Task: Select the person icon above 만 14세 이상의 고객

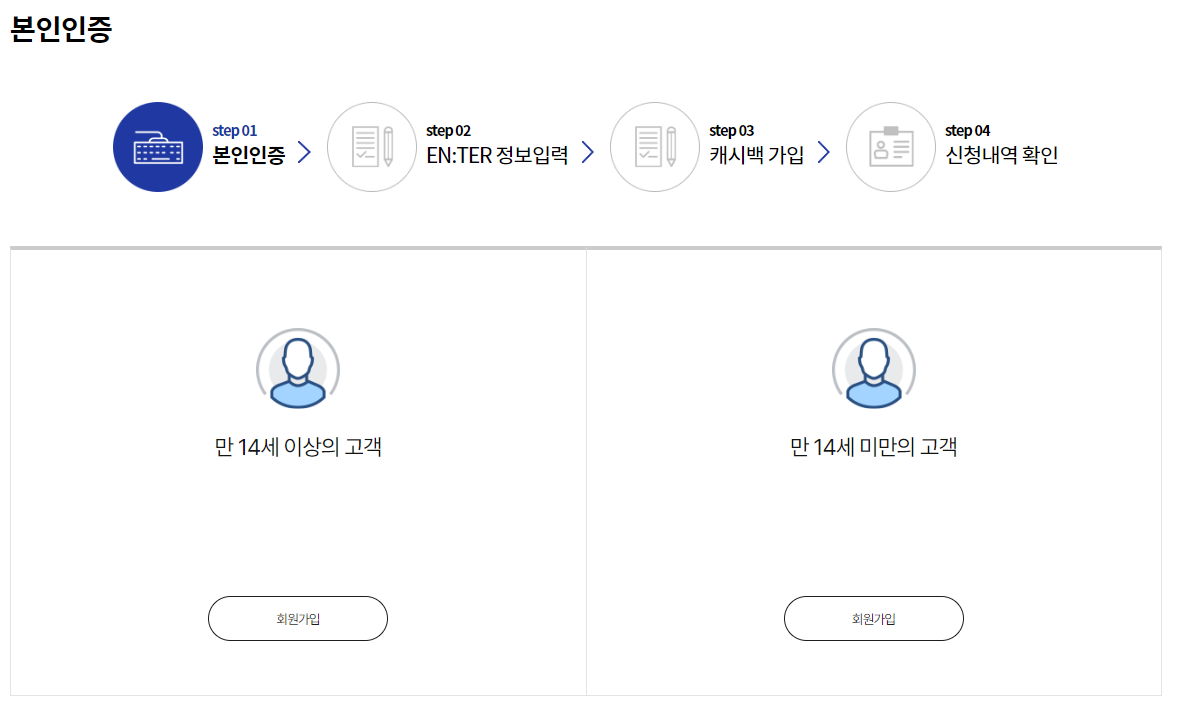Action: point(297,369)
